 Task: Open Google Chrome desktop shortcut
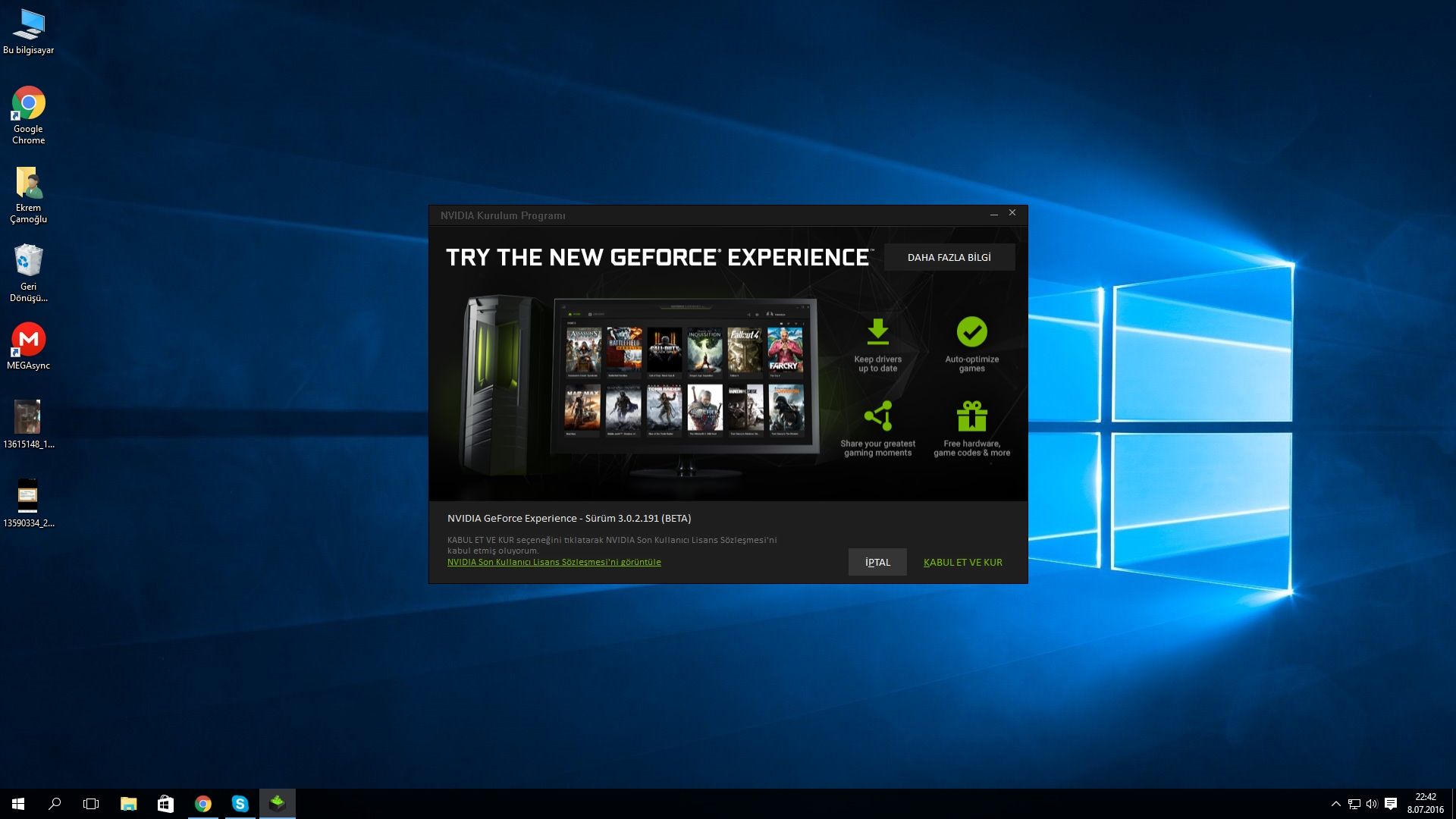click(x=28, y=104)
